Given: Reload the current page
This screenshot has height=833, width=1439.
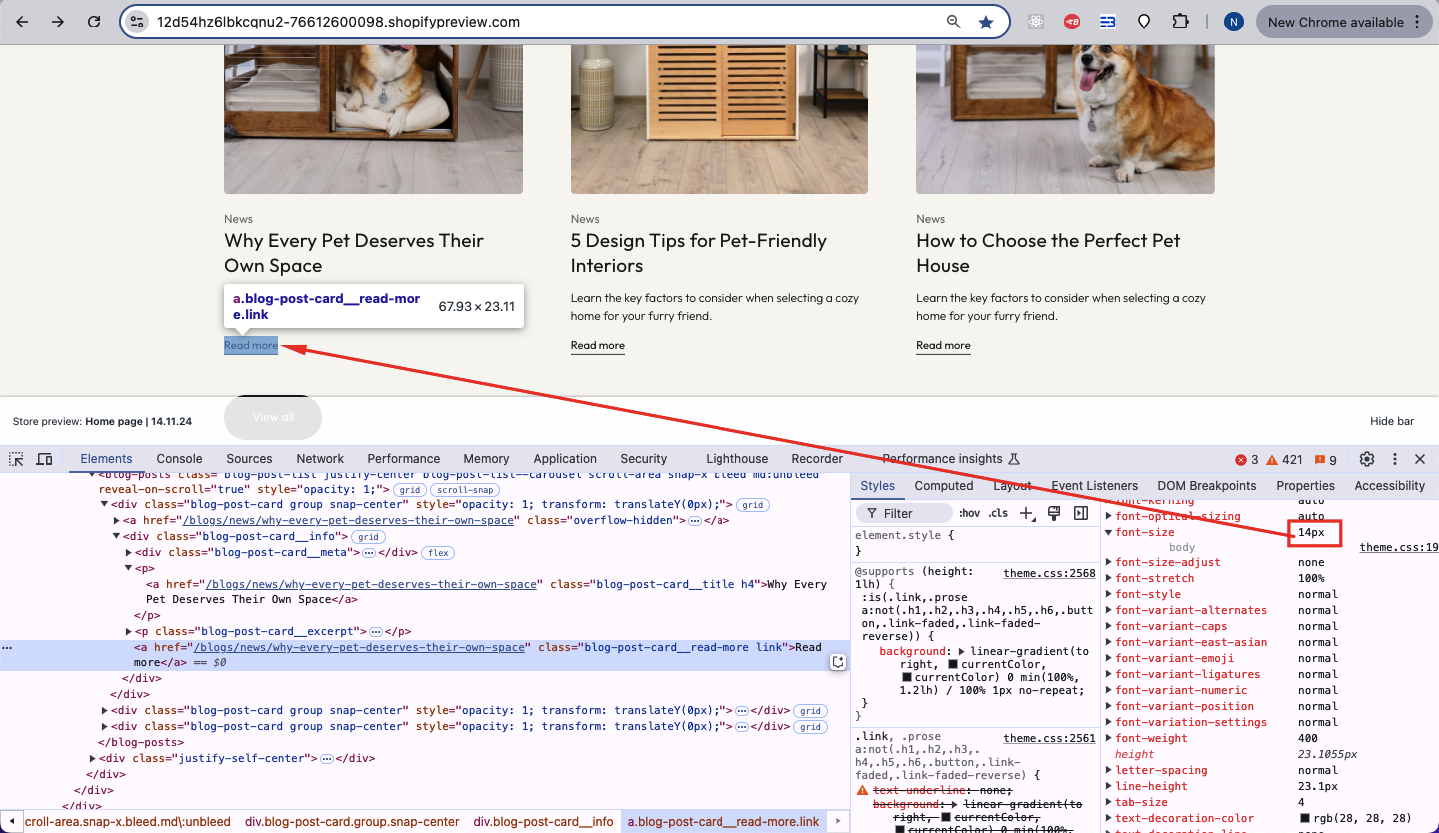Looking at the screenshot, I should (x=94, y=22).
